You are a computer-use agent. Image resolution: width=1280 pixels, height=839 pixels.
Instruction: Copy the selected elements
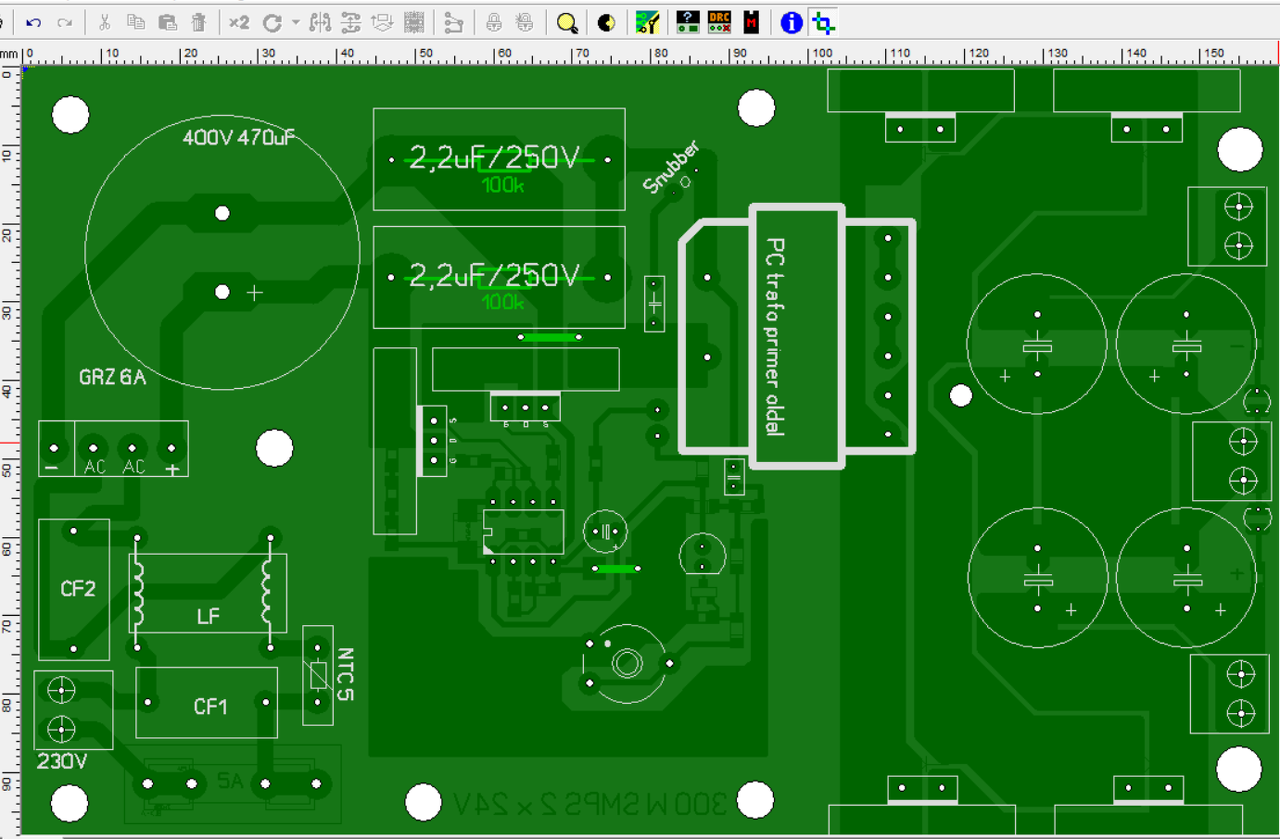point(136,22)
